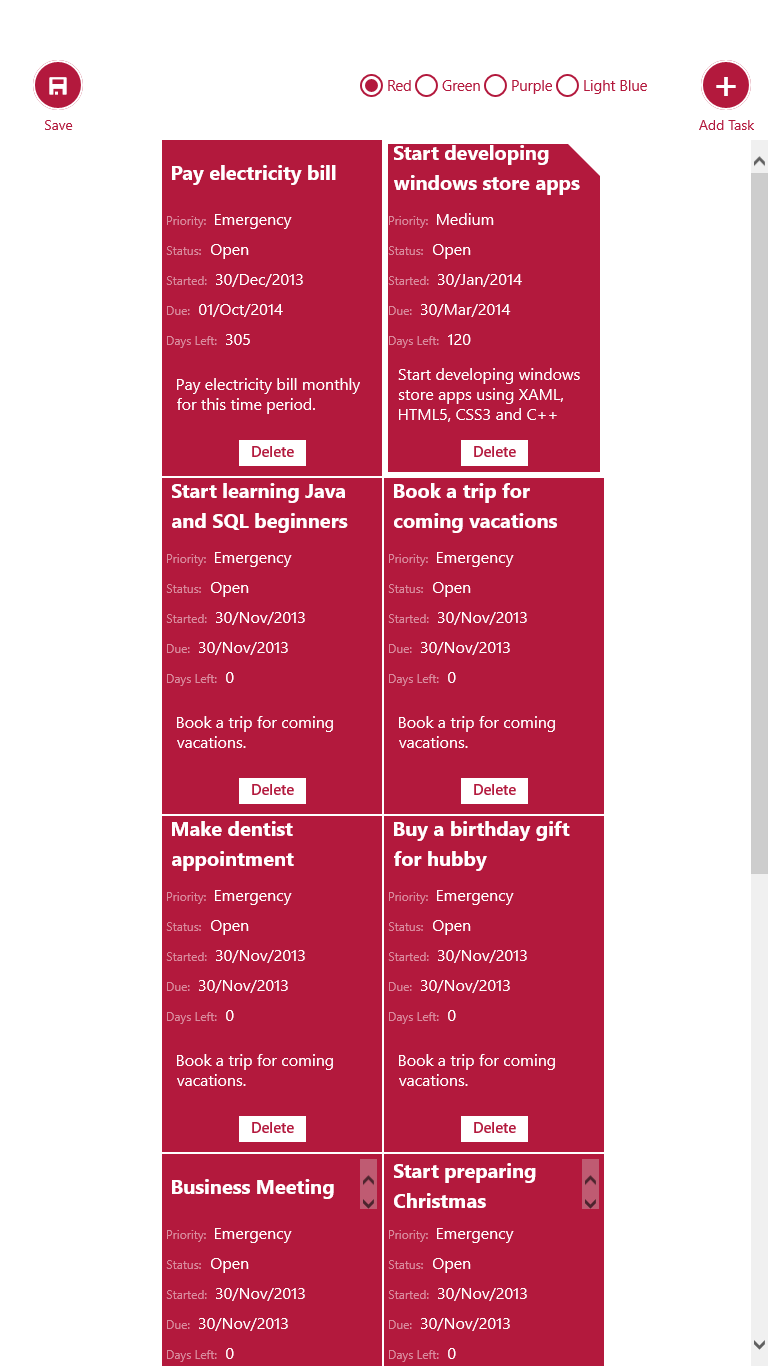This screenshot has height=1366, width=768.
Task: Switch to the Light Blue theme
Action: coord(568,86)
